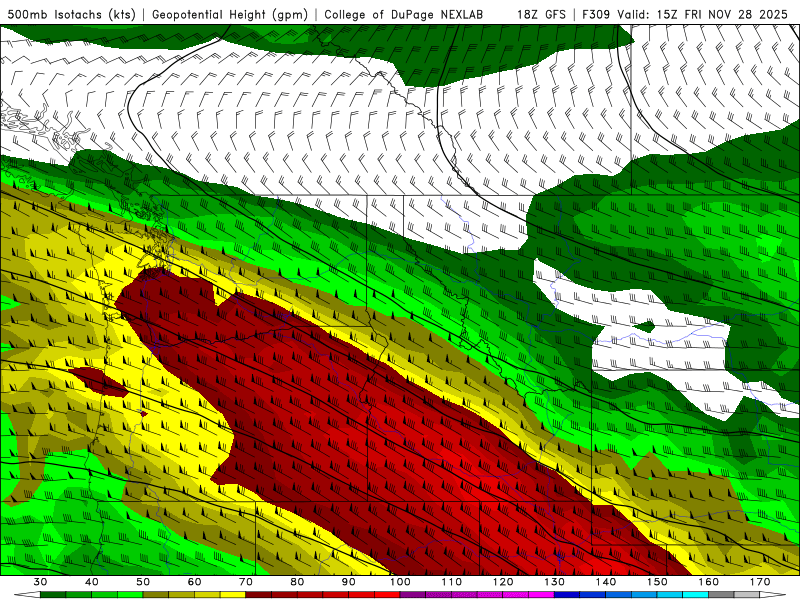
Task: Click the '40' color scale label
Action: 91,582
